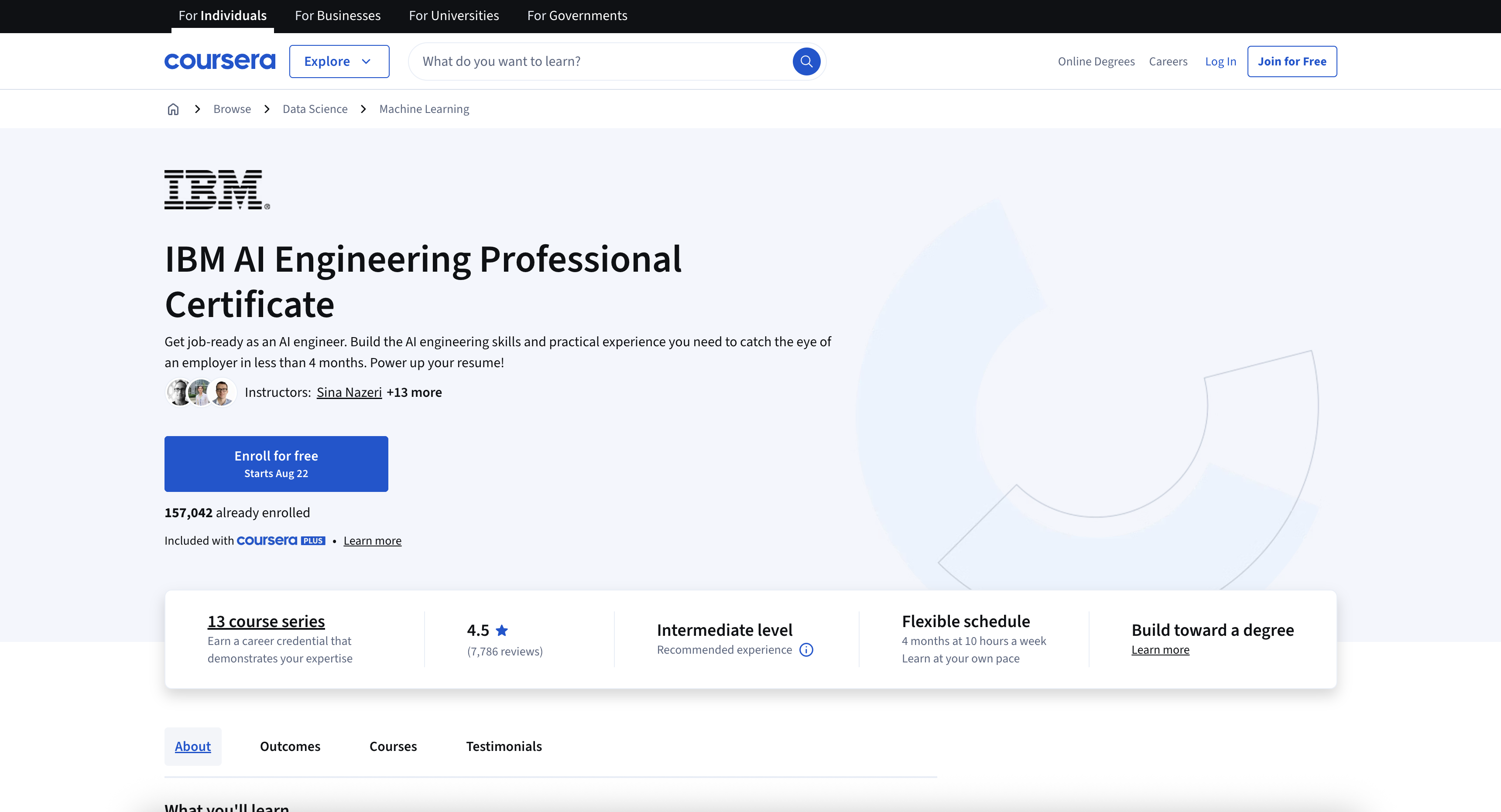Click the 'IBM AI Engineering Professional Certificate' title
The height and width of the screenshot is (812, 1501).
(423, 281)
